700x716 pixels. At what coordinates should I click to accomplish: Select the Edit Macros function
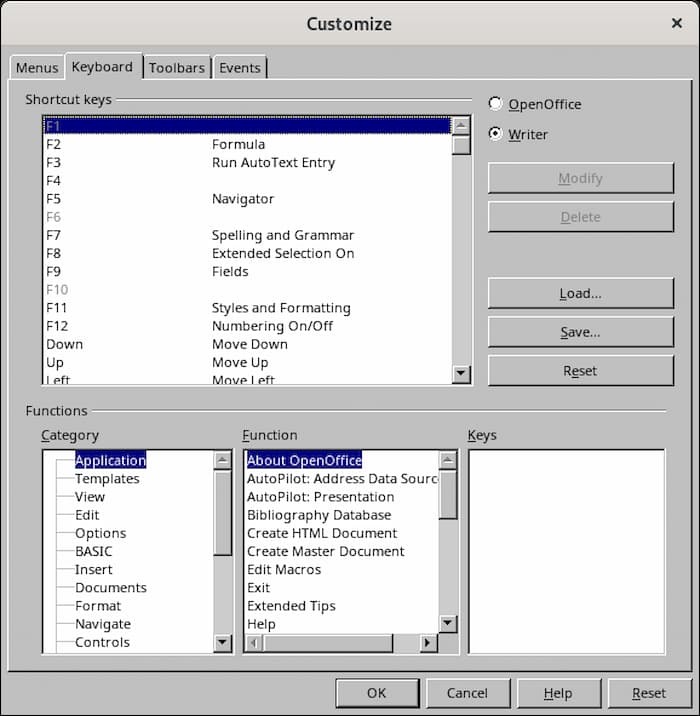[284, 570]
